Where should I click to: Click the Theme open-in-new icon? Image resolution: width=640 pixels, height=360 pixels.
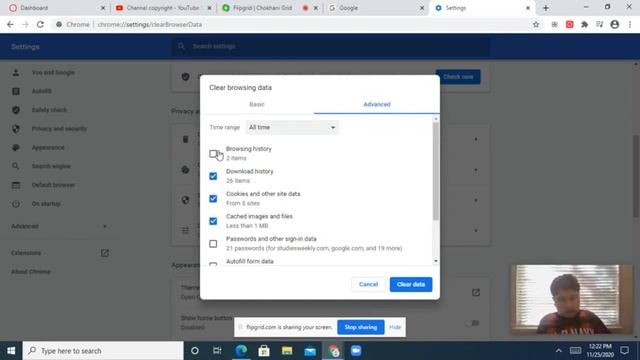(x=476, y=293)
